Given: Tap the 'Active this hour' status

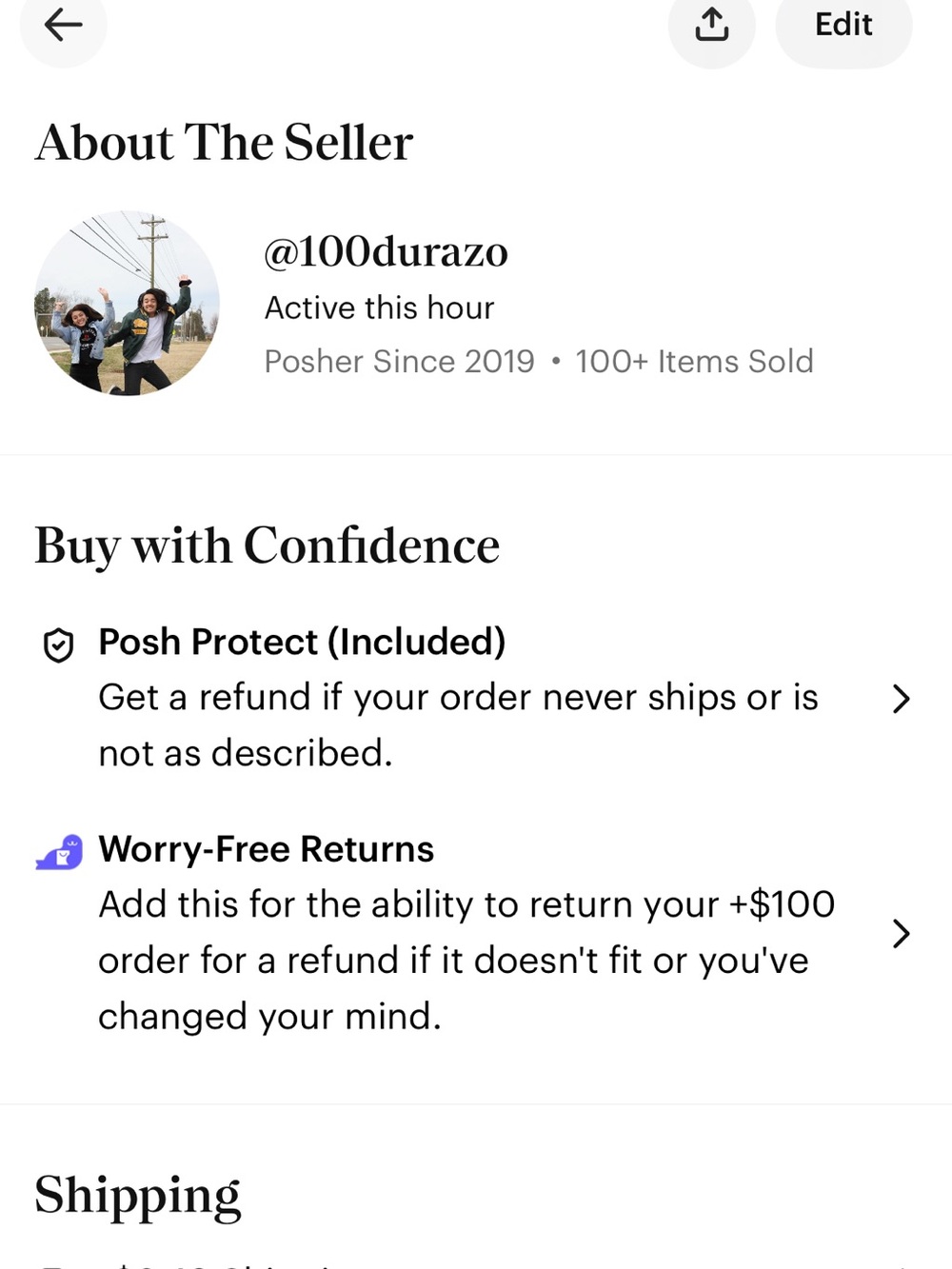Looking at the screenshot, I should point(379,308).
